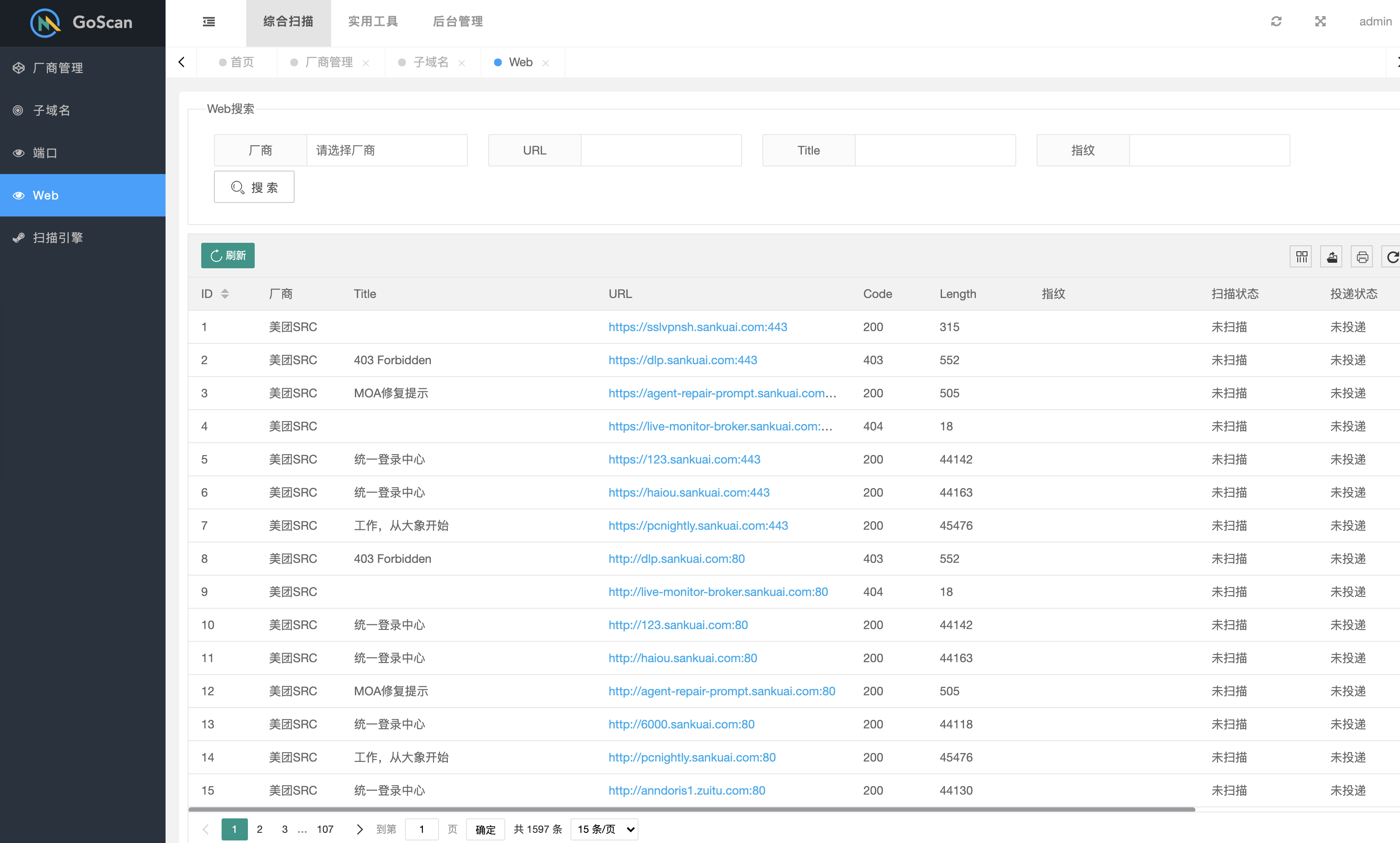1400x843 pixels.
Task: Open the http://anndoris1.zuitu.com:80 link
Action: point(687,790)
